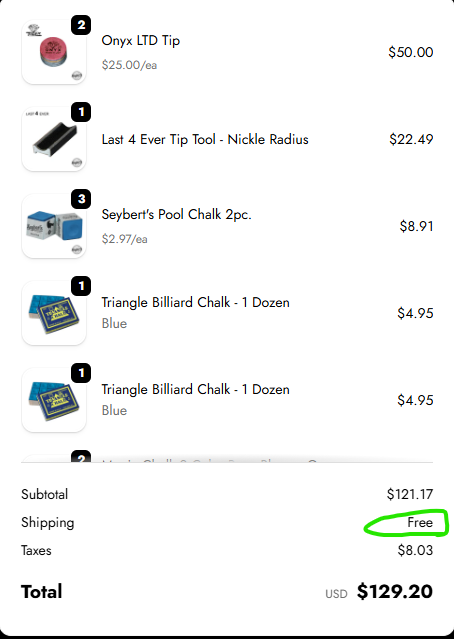Click quantity badge 1 on Last 4 Ever tool
The image size is (454, 639).
(x=81, y=112)
